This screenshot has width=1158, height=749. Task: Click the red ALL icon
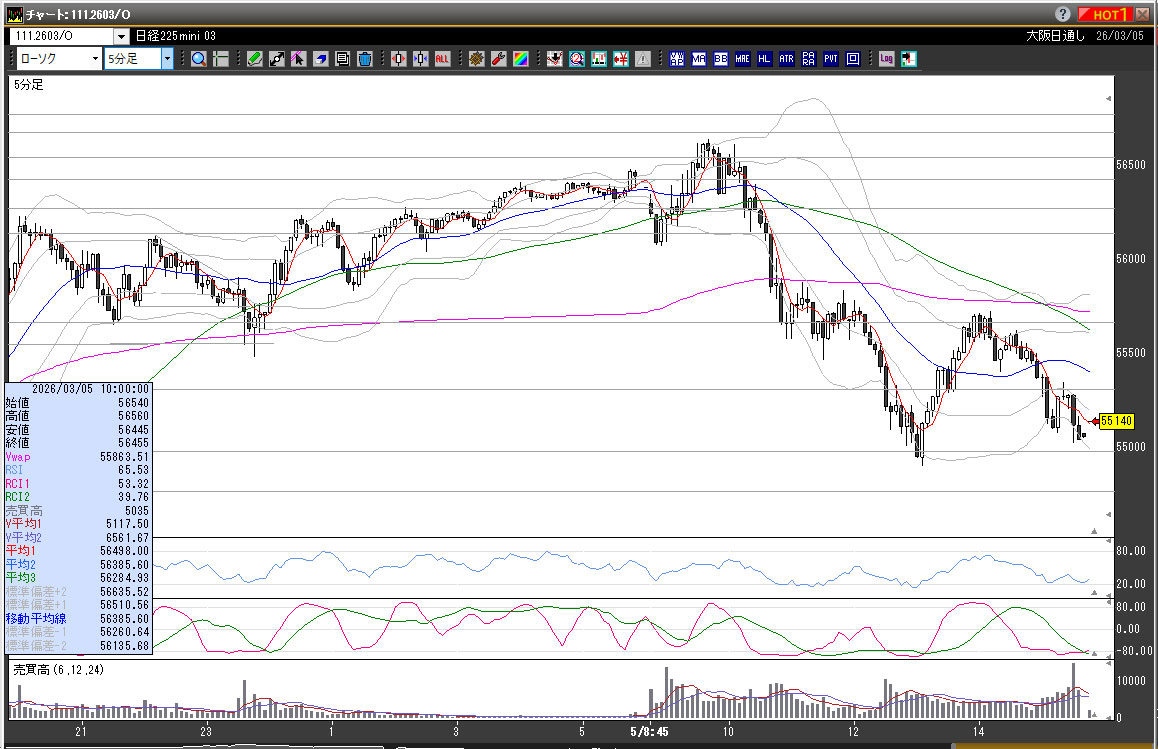point(442,59)
